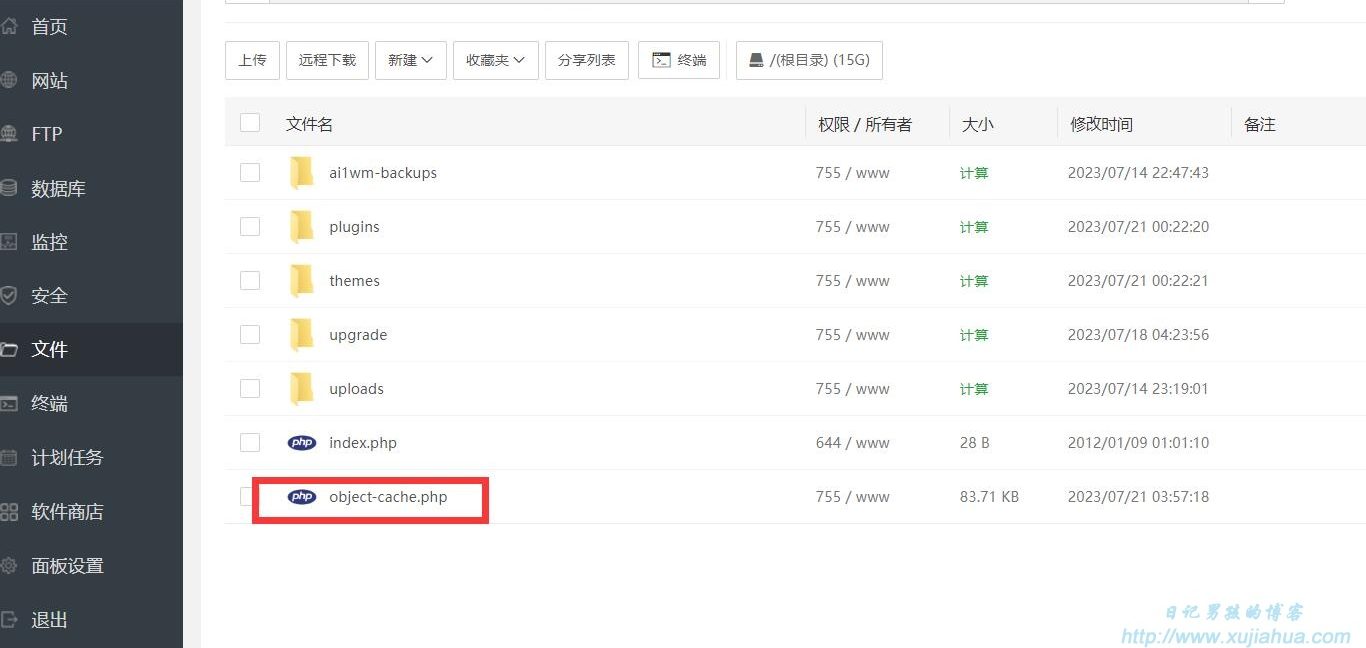Click the ai1wm-backups folder icon

(301, 173)
